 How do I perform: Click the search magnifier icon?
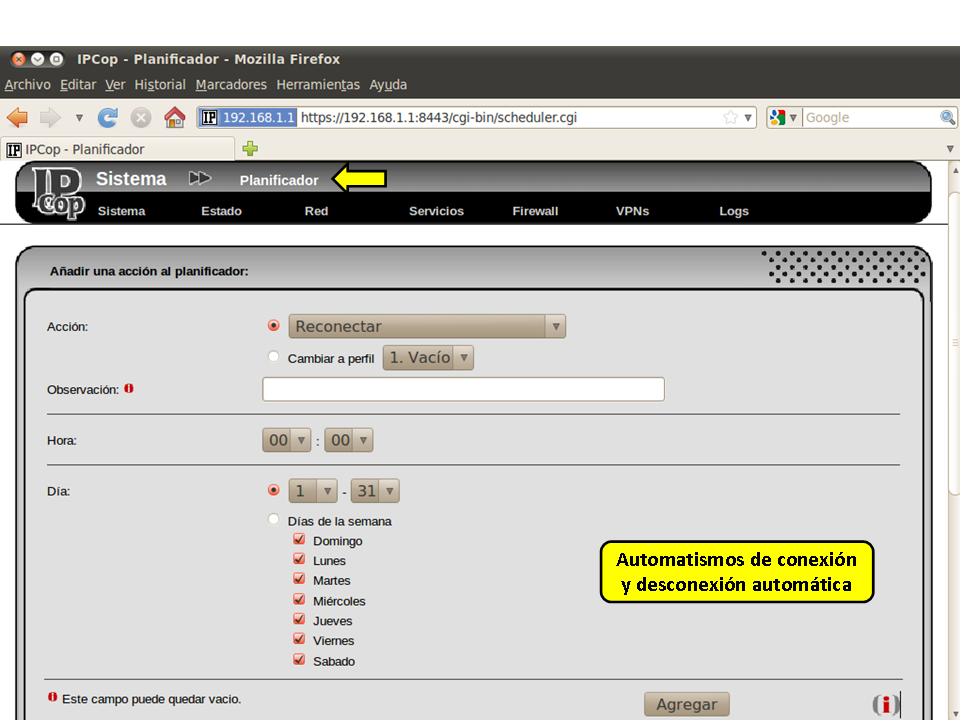[x=947, y=118]
